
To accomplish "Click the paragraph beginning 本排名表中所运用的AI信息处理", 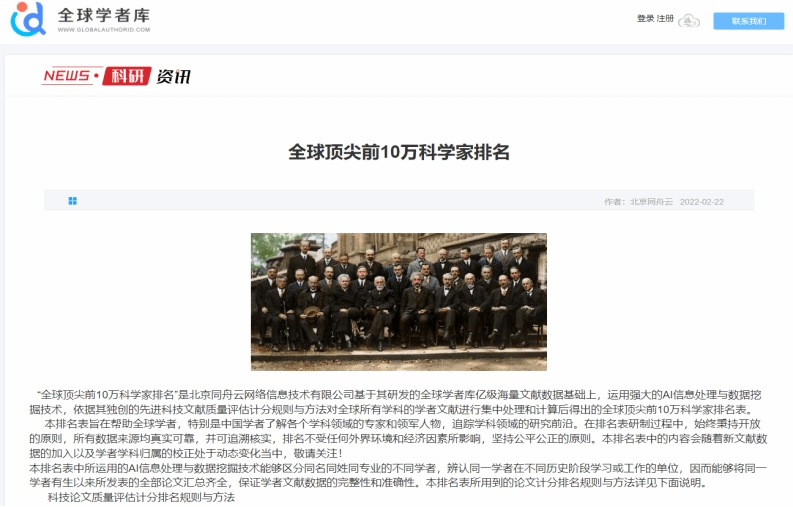I will [x=398, y=475].
